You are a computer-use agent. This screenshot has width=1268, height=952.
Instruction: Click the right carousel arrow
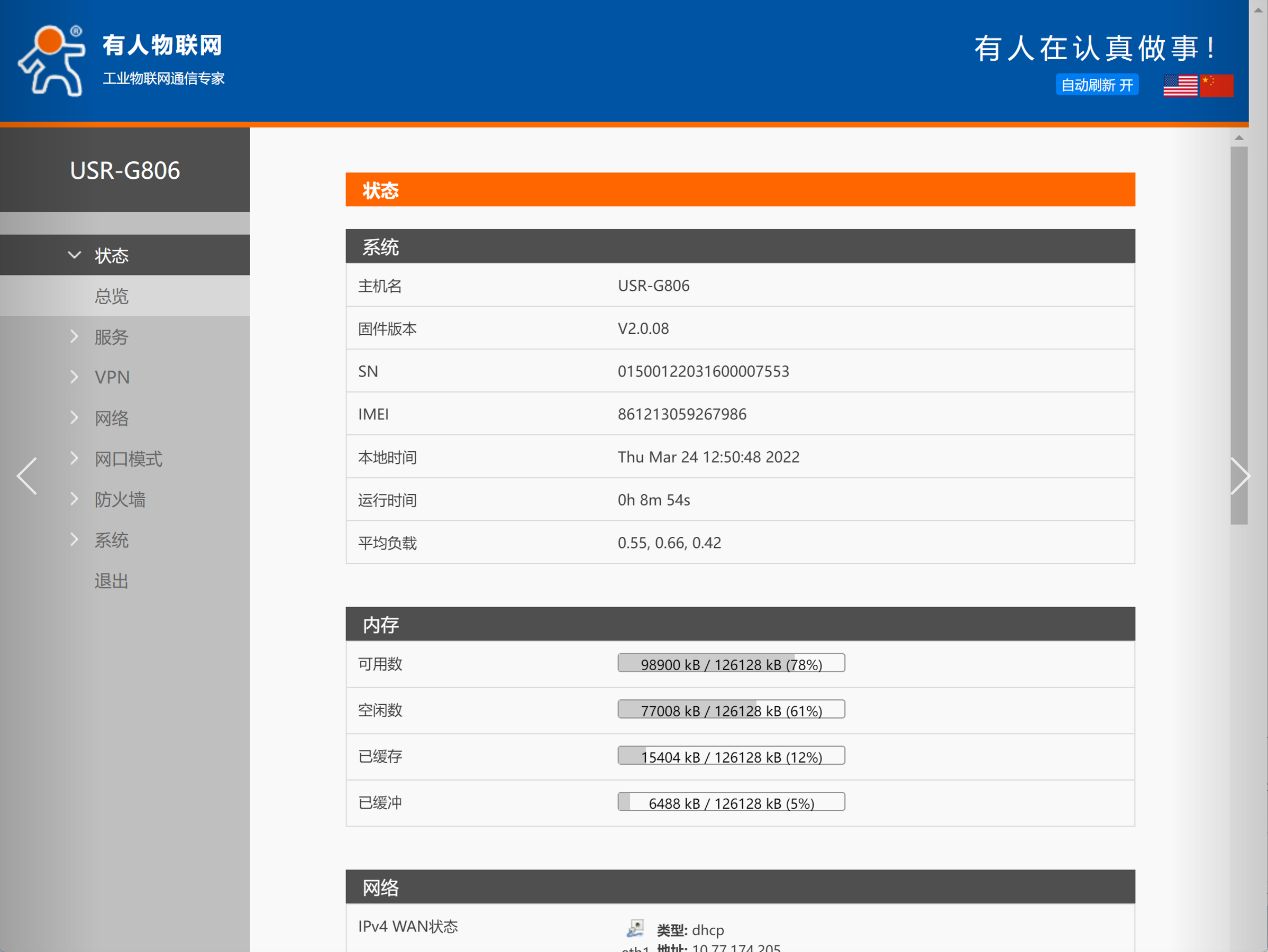pyautogui.click(x=1239, y=476)
